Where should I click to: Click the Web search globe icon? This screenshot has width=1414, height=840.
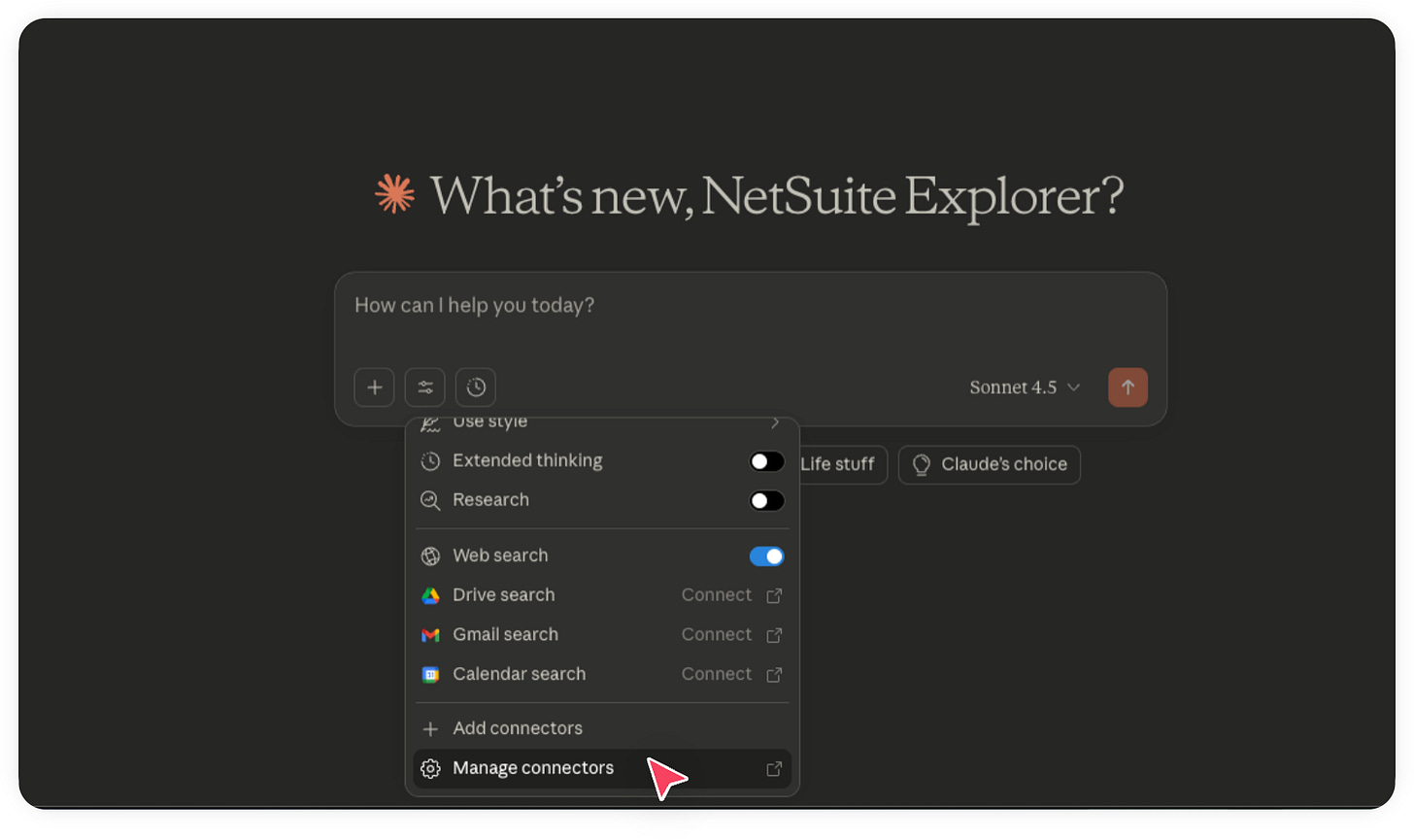point(430,556)
